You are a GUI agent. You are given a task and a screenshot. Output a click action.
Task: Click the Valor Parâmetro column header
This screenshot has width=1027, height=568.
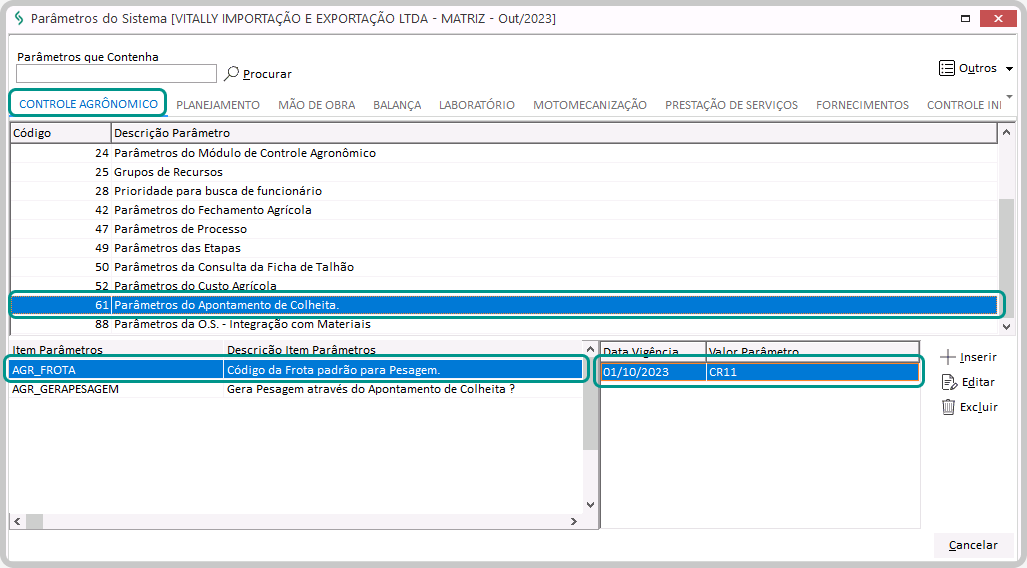pyautogui.click(x=813, y=351)
